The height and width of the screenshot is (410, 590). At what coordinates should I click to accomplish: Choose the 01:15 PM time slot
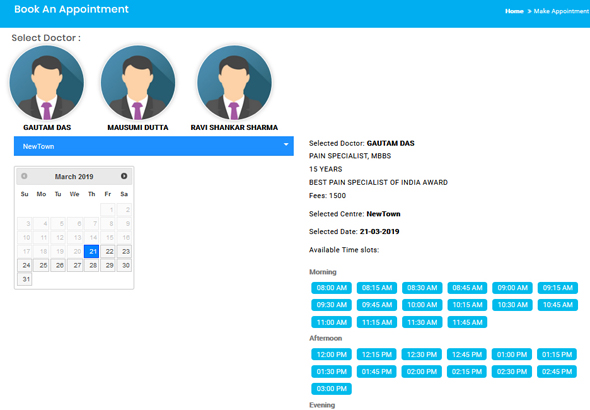click(557, 354)
